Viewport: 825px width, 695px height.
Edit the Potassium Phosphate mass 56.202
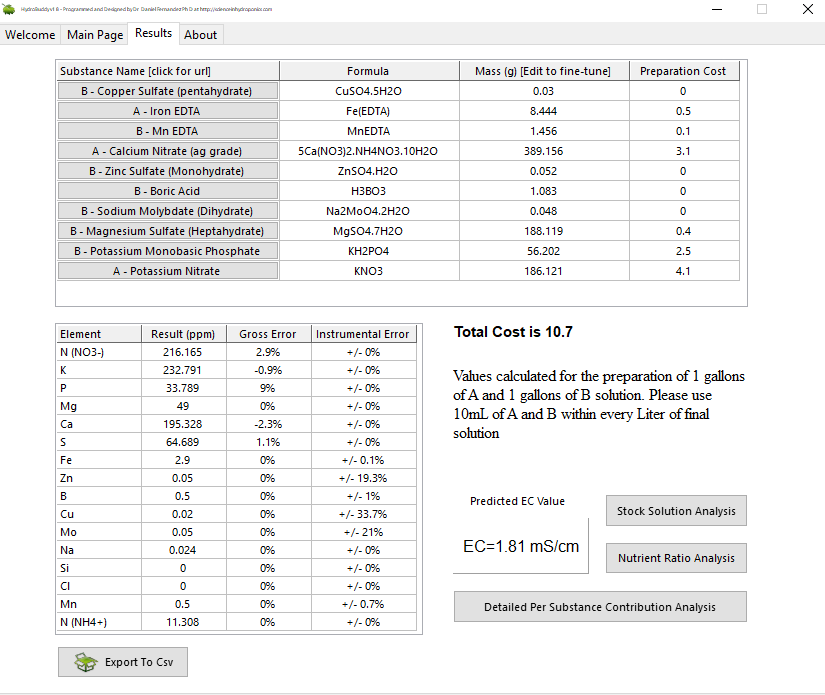544,251
